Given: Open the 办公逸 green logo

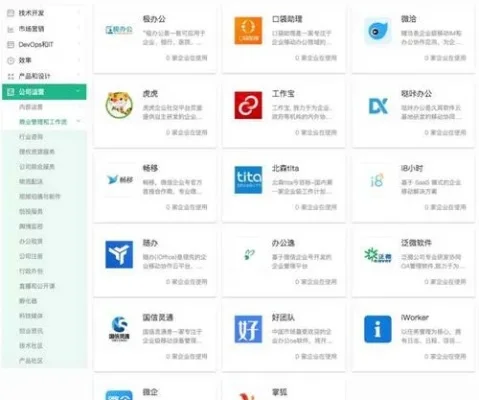Looking at the screenshot, I should pyautogui.click(x=249, y=255).
